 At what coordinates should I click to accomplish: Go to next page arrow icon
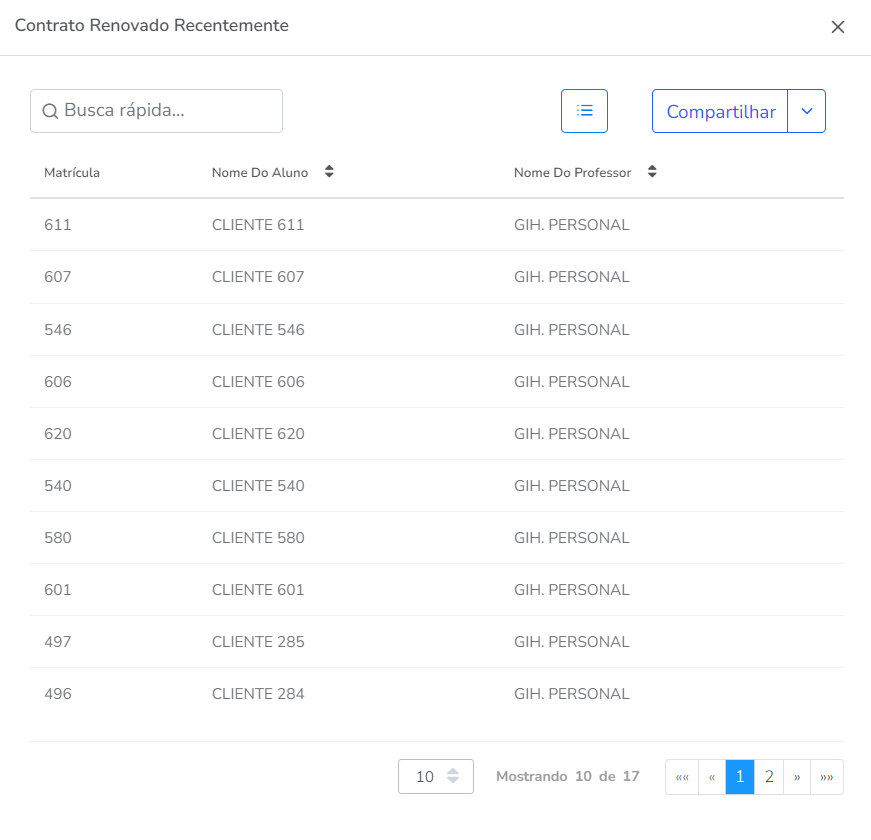[x=797, y=777]
